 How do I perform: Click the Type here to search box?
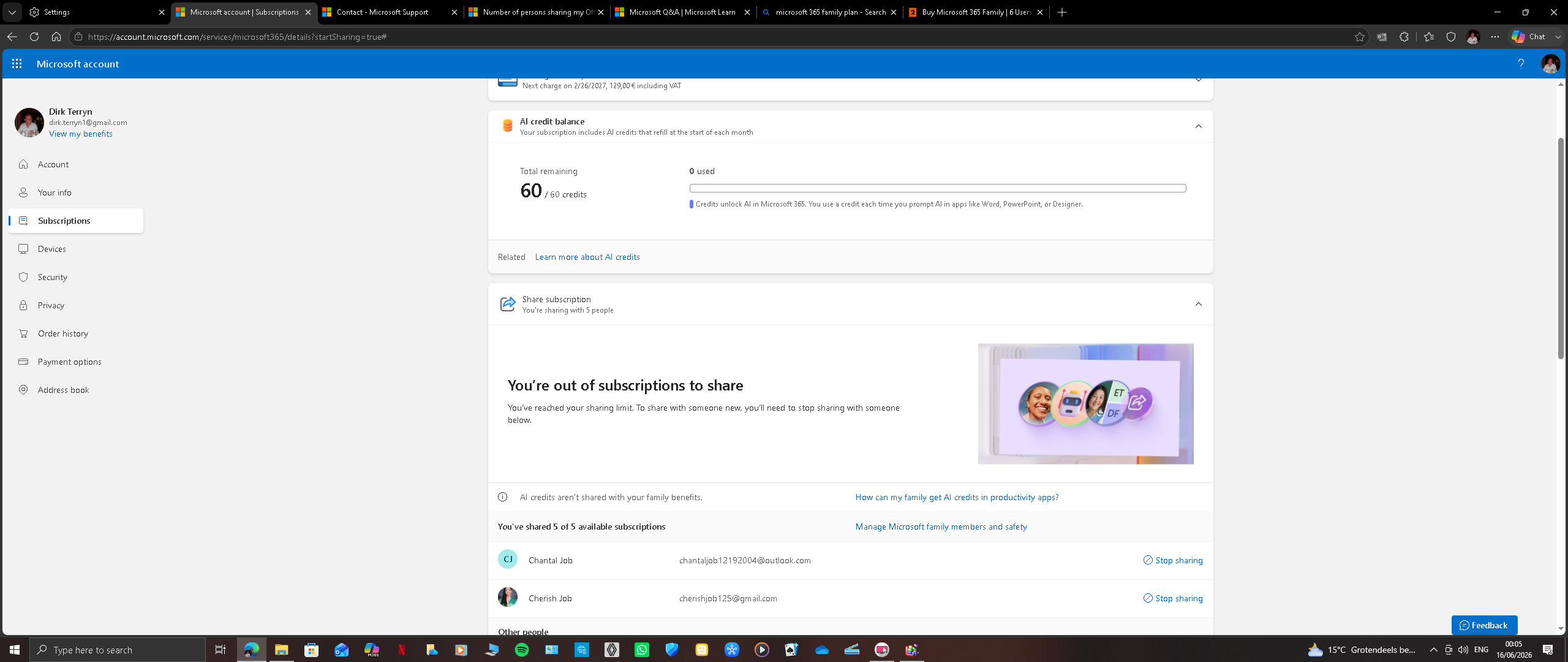pyautogui.click(x=118, y=650)
